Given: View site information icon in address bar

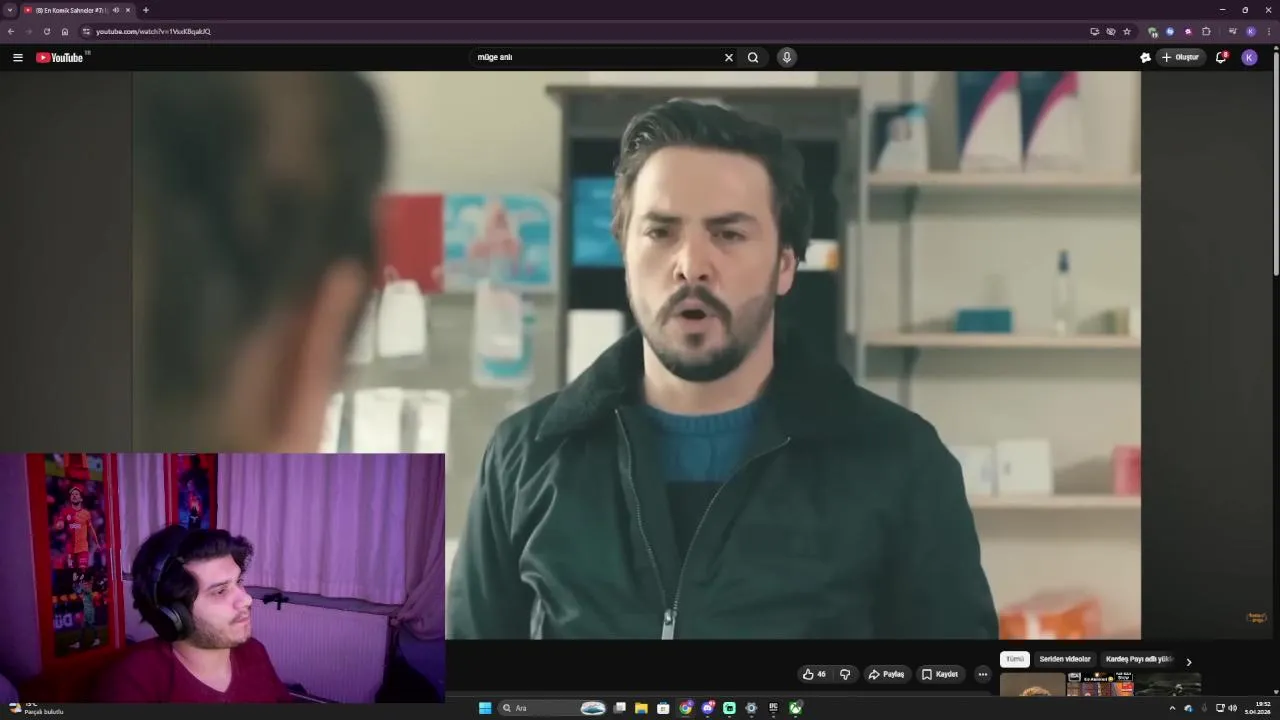Looking at the screenshot, I should (x=86, y=32).
